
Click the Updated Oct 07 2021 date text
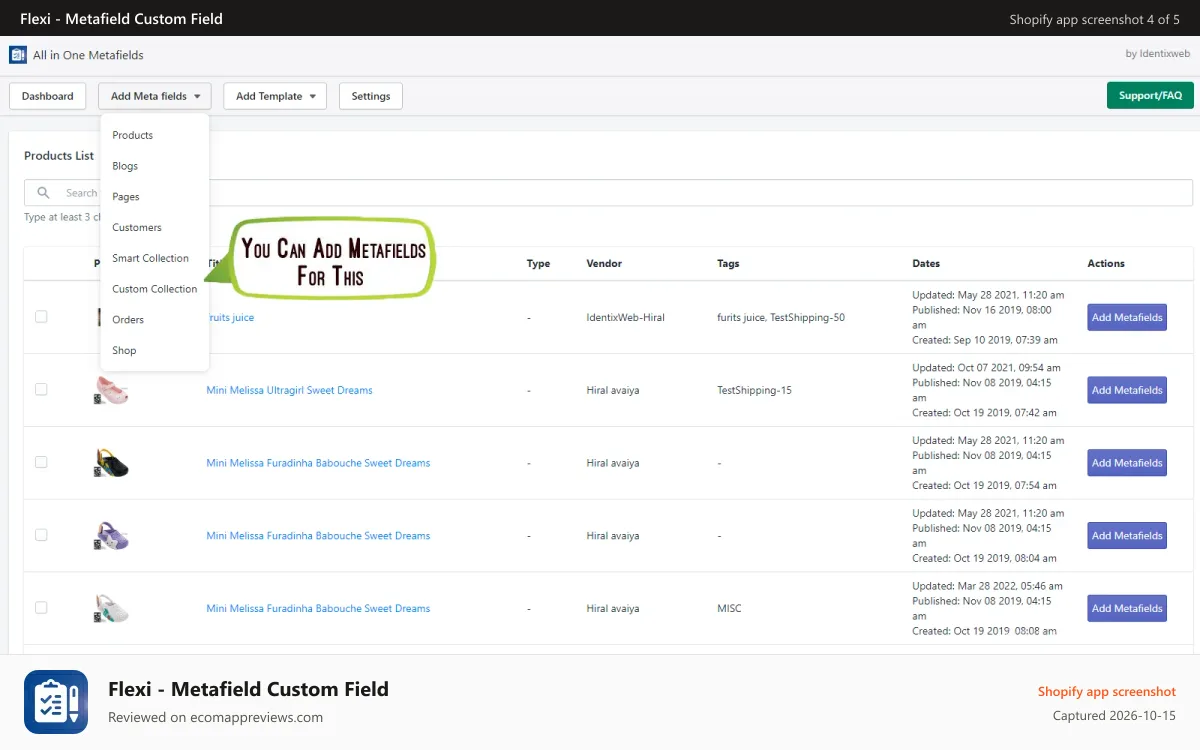[986, 368]
